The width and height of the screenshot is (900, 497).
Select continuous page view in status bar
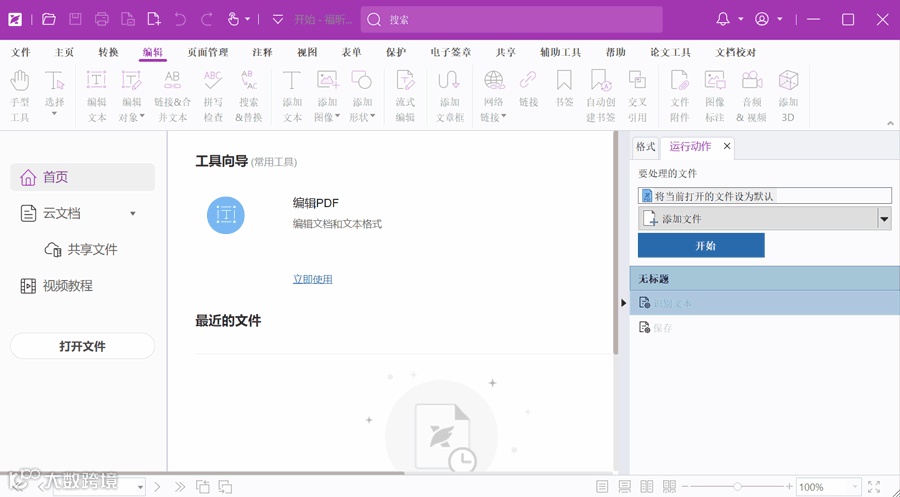coord(624,487)
